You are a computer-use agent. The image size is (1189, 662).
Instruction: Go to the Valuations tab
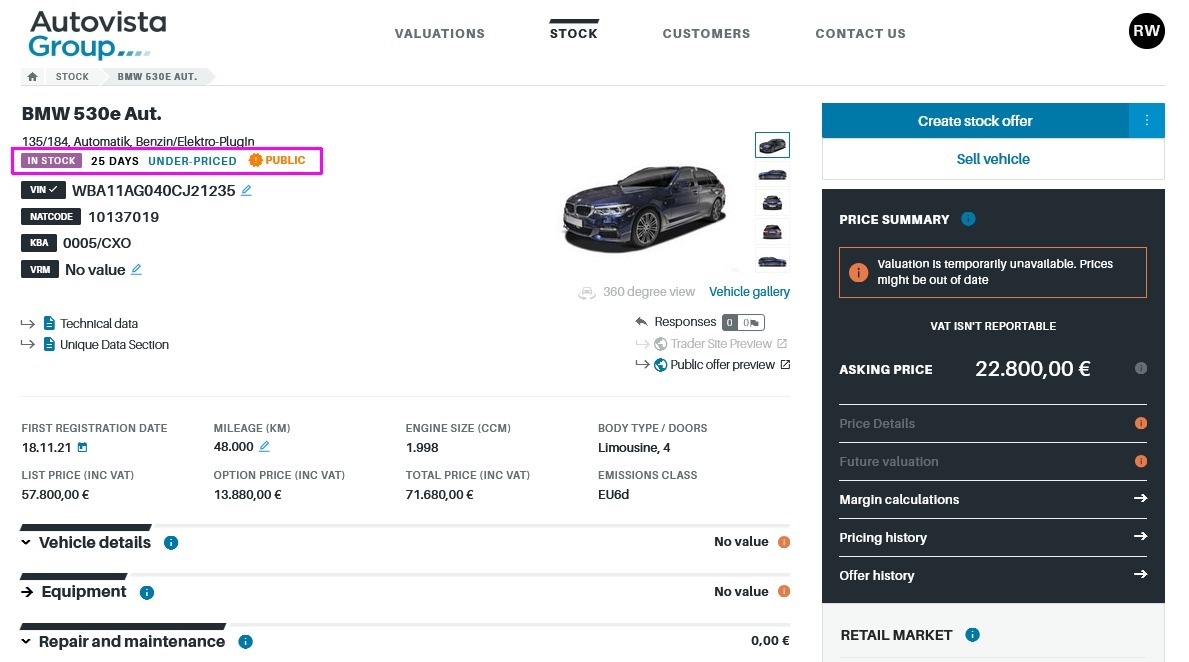click(439, 34)
